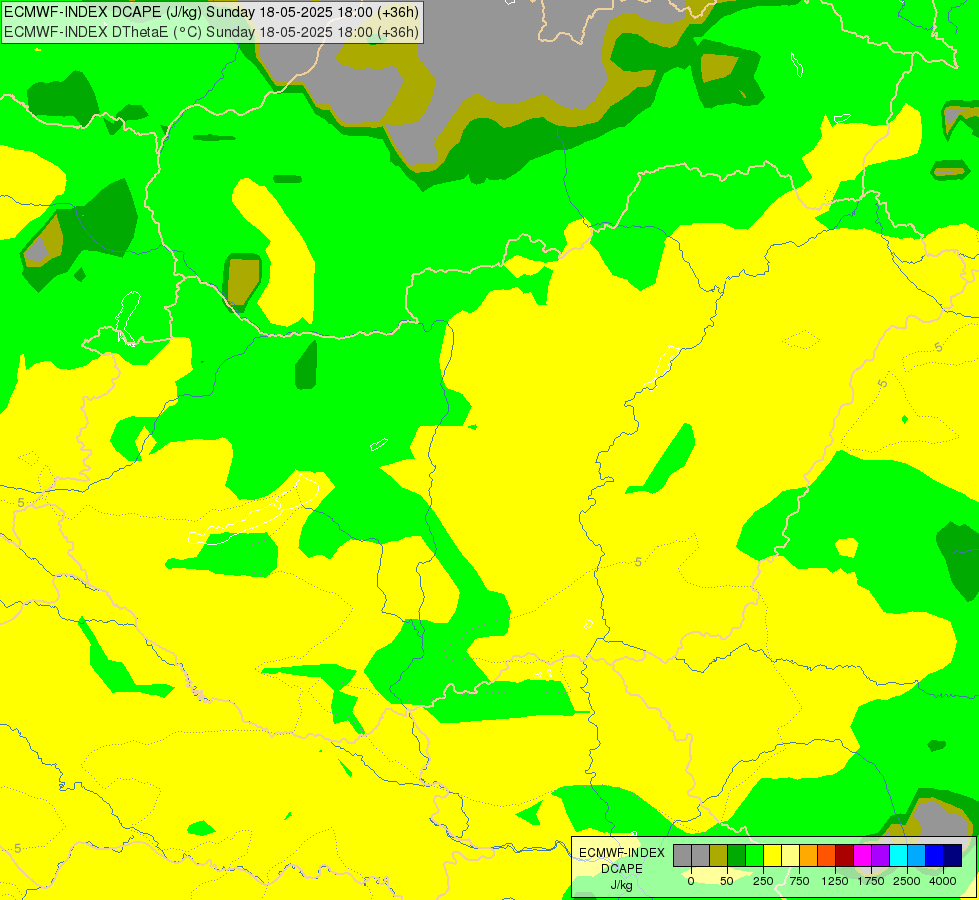Click the legend title ECMWF-INDEX

622,853
